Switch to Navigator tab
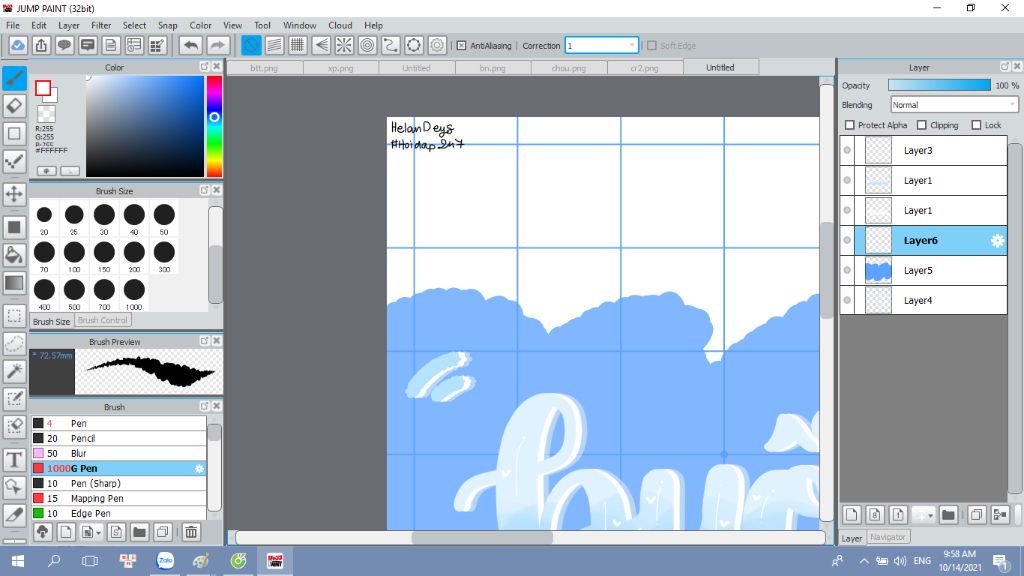 (888, 537)
